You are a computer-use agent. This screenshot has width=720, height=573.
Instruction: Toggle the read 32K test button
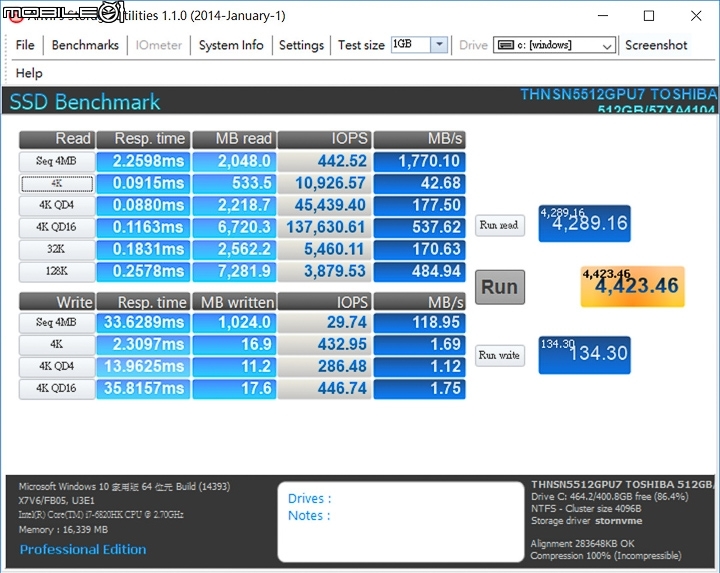click(57, 249)
